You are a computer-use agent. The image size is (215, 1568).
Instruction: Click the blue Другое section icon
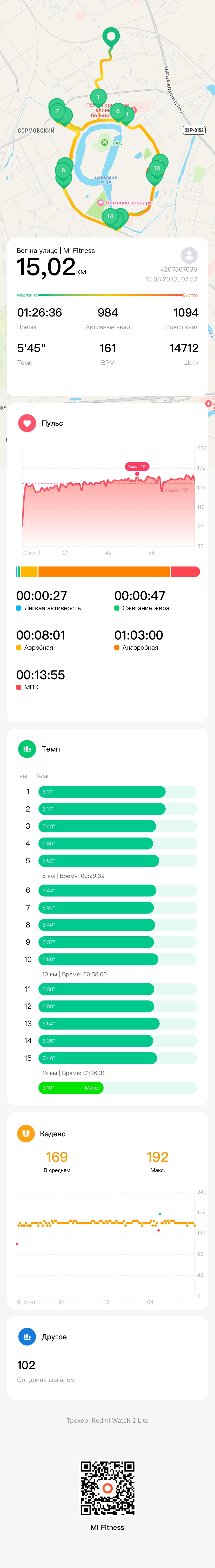tap(27, 1337)
